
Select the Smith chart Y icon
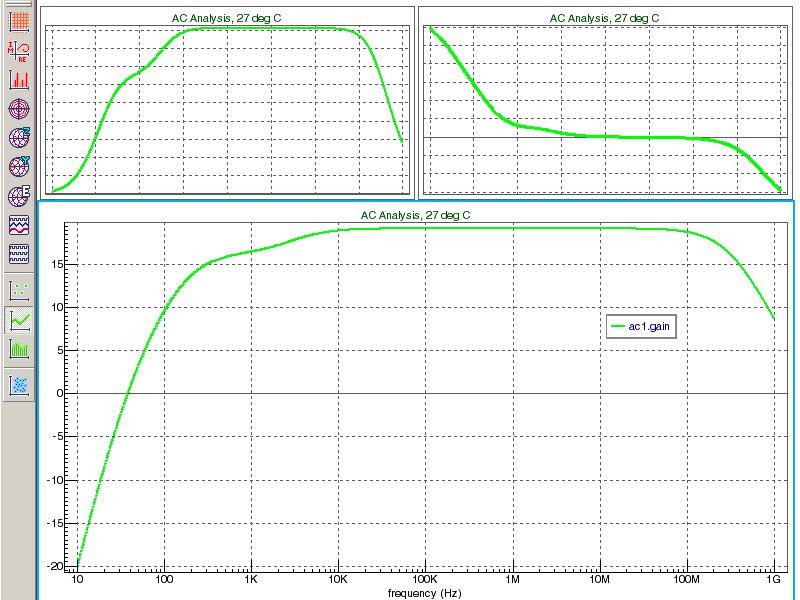coord(19,167)
